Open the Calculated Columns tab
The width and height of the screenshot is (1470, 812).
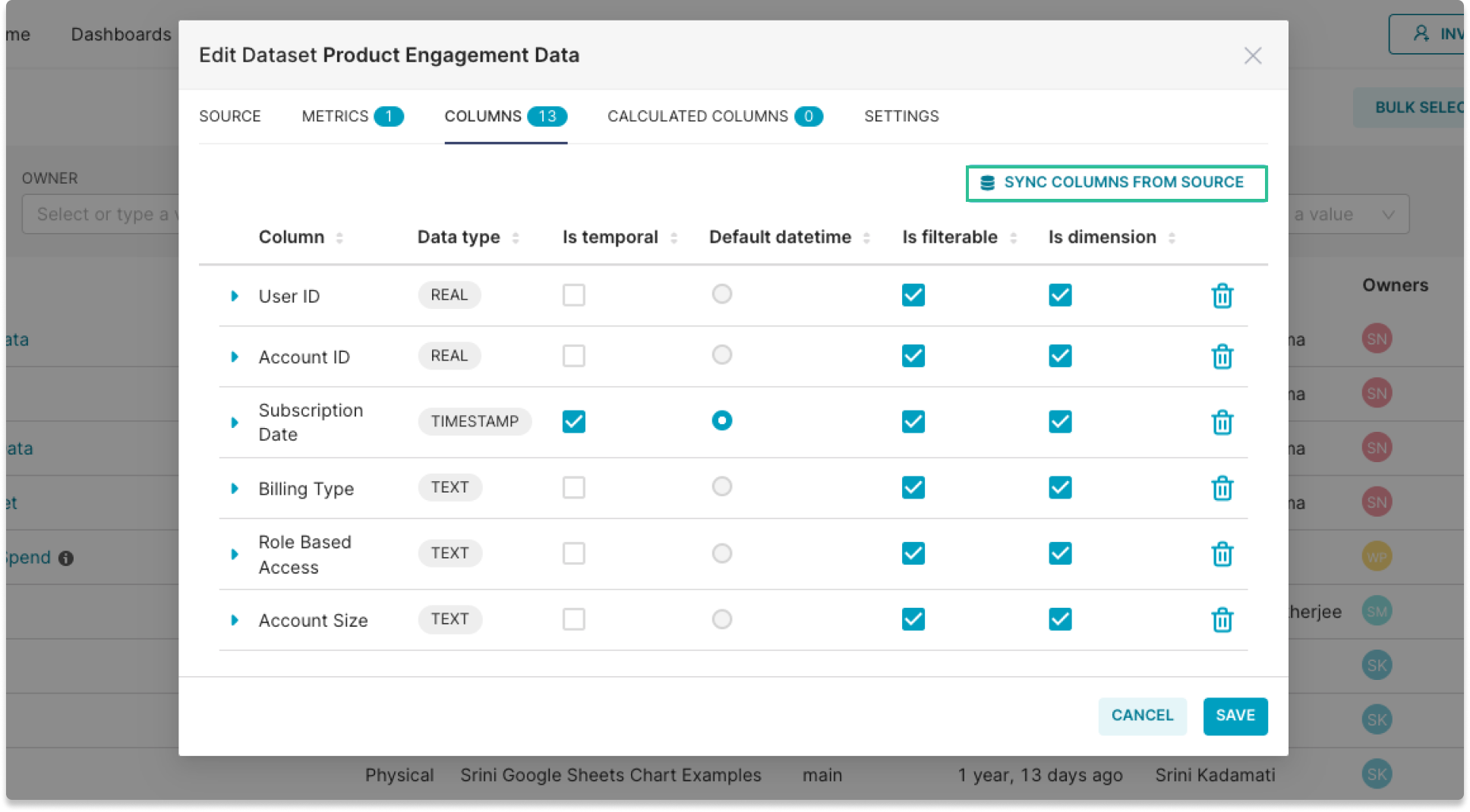point(714,116)
